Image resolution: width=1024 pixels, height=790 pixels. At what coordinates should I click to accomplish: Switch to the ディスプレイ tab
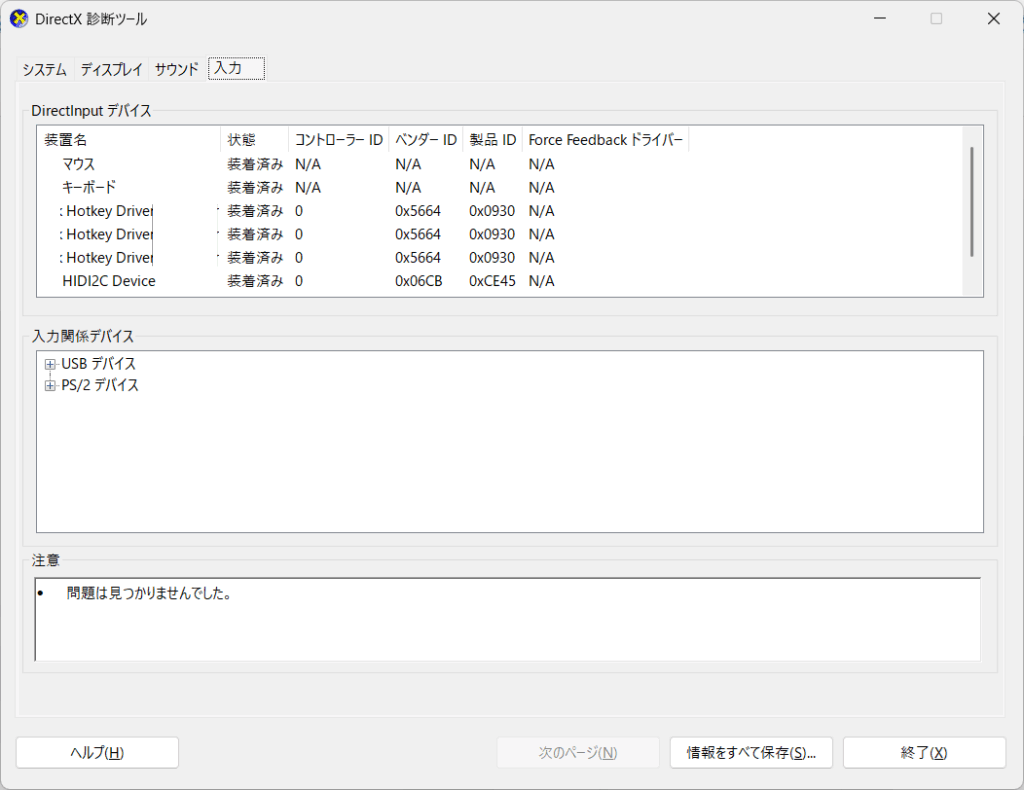click(112, 69)
